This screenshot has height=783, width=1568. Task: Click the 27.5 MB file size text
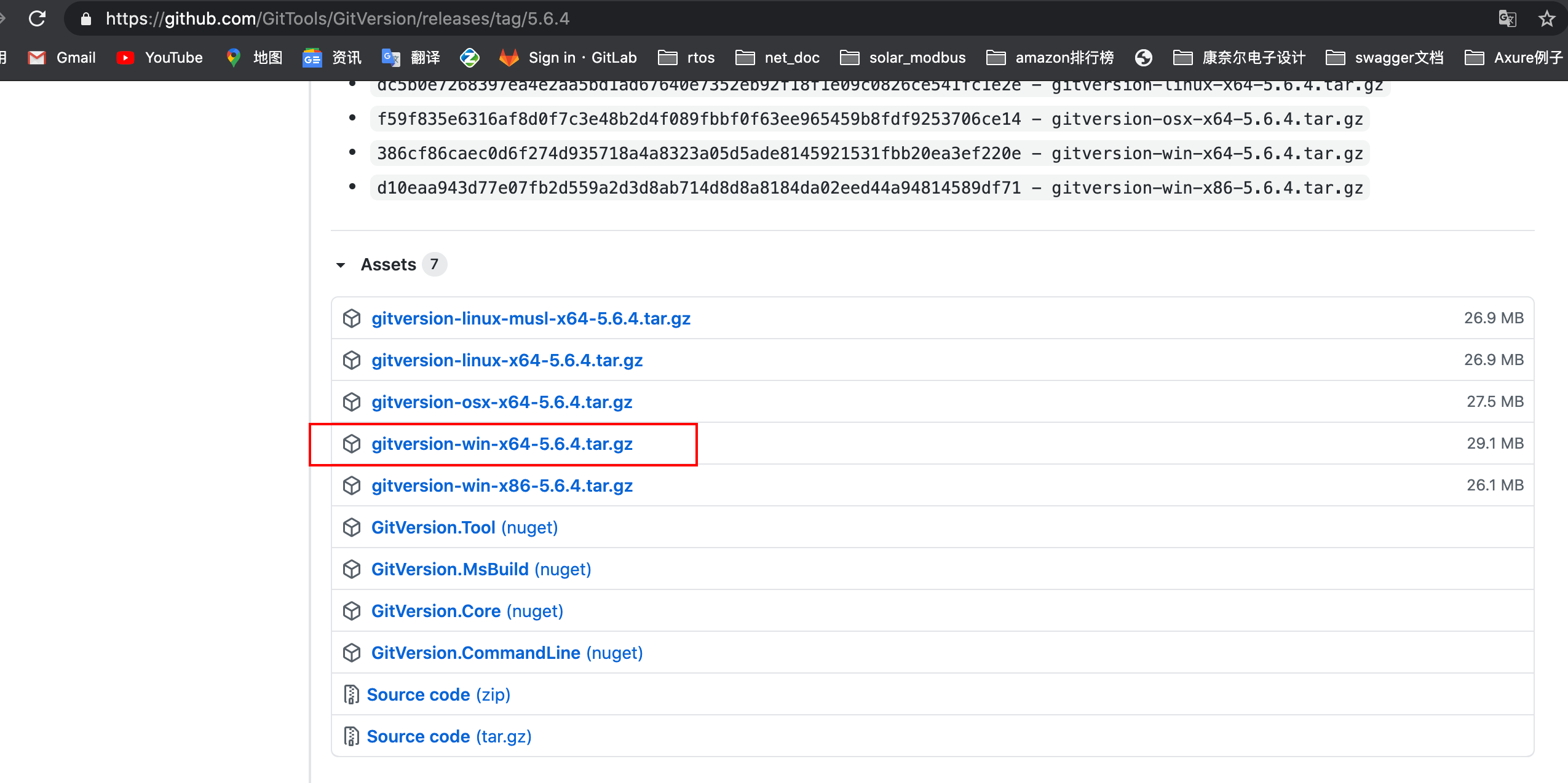pyautogui.click(x=1495, y=401)
